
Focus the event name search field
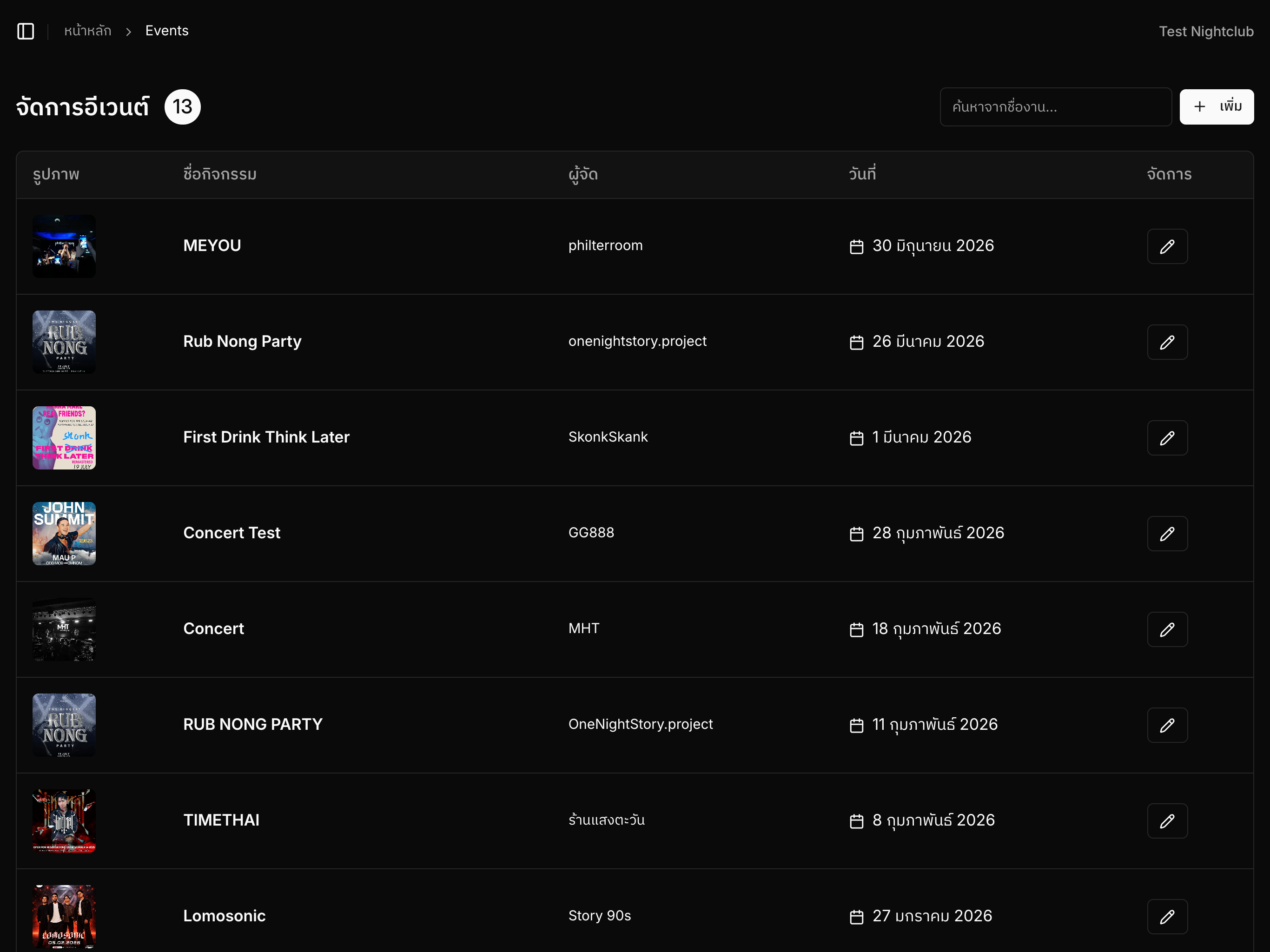coord(1055,107)
